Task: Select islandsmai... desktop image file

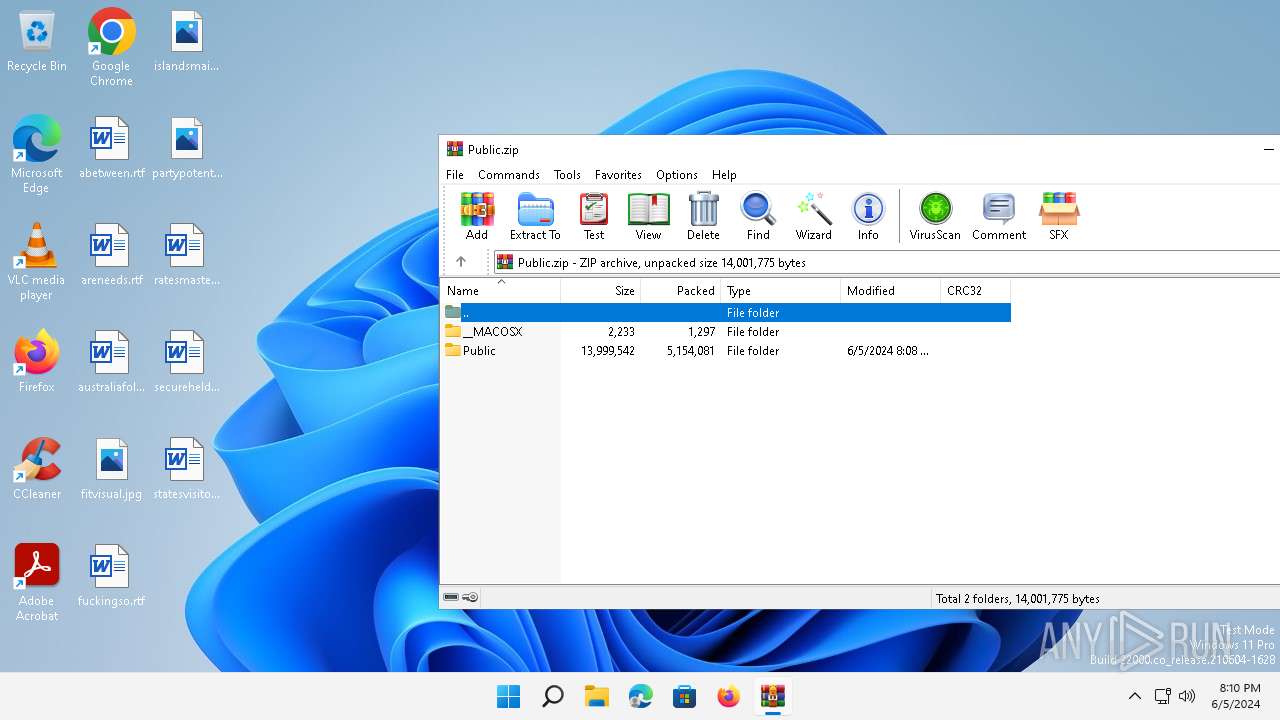Action: coord(186,42)
